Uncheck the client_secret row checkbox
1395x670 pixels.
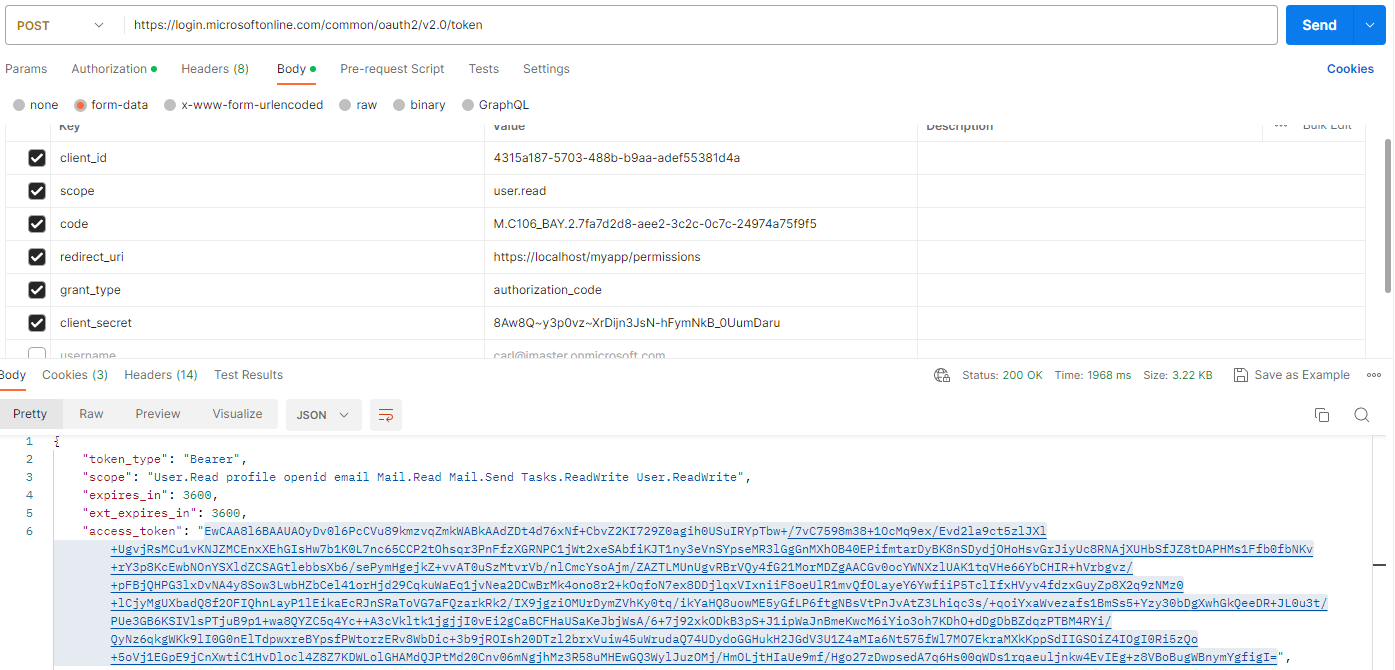(37, 323)
